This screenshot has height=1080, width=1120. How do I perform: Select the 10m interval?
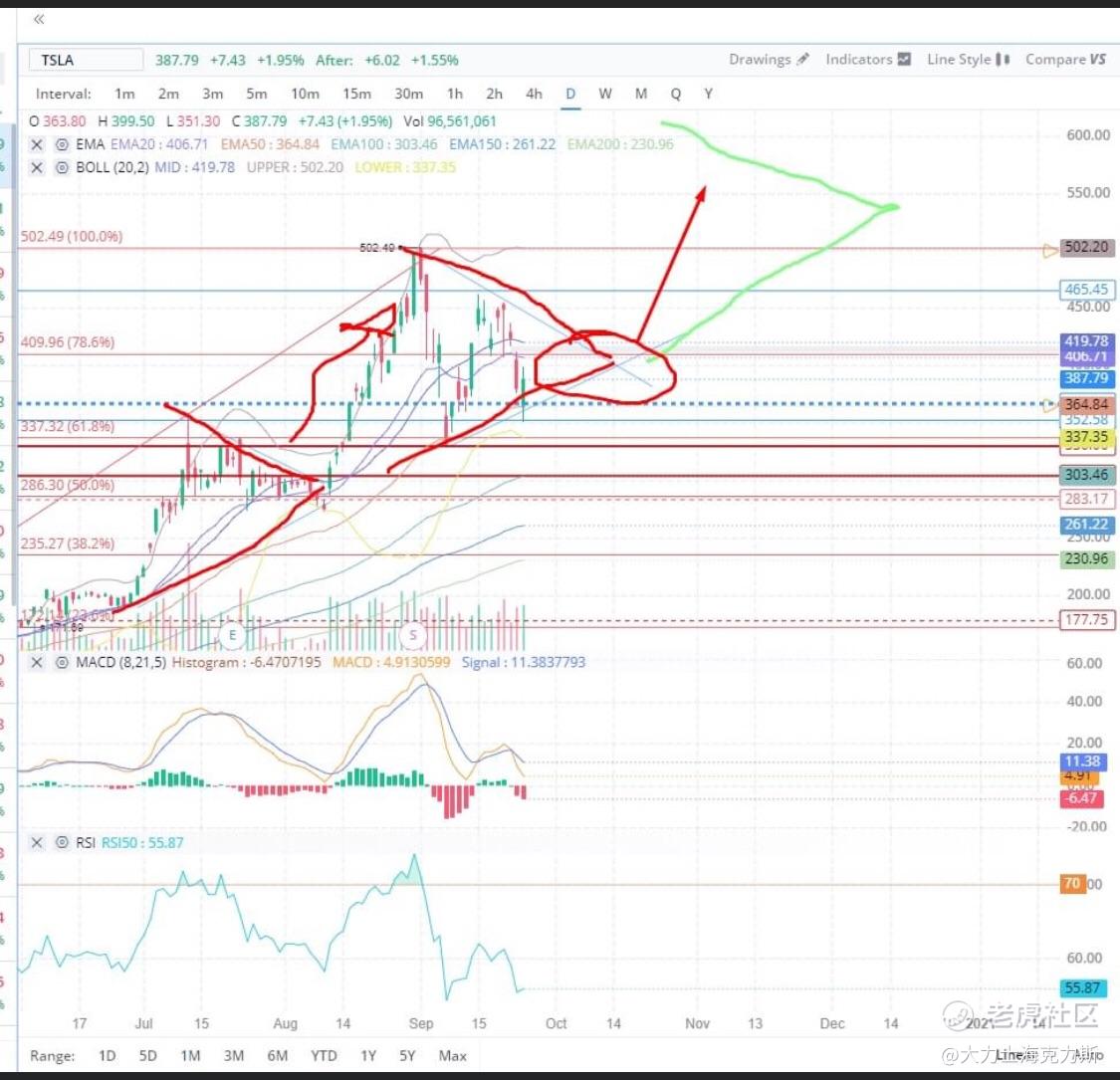point(305,94)
